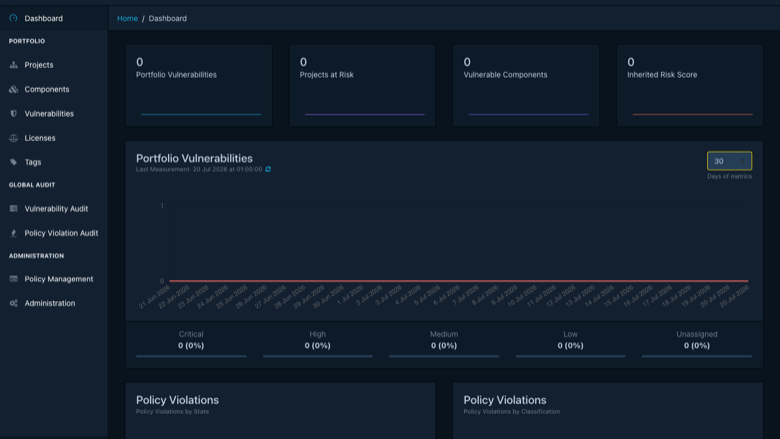
Task: Click the Critical severity progress bar
Action: [191, 356]
